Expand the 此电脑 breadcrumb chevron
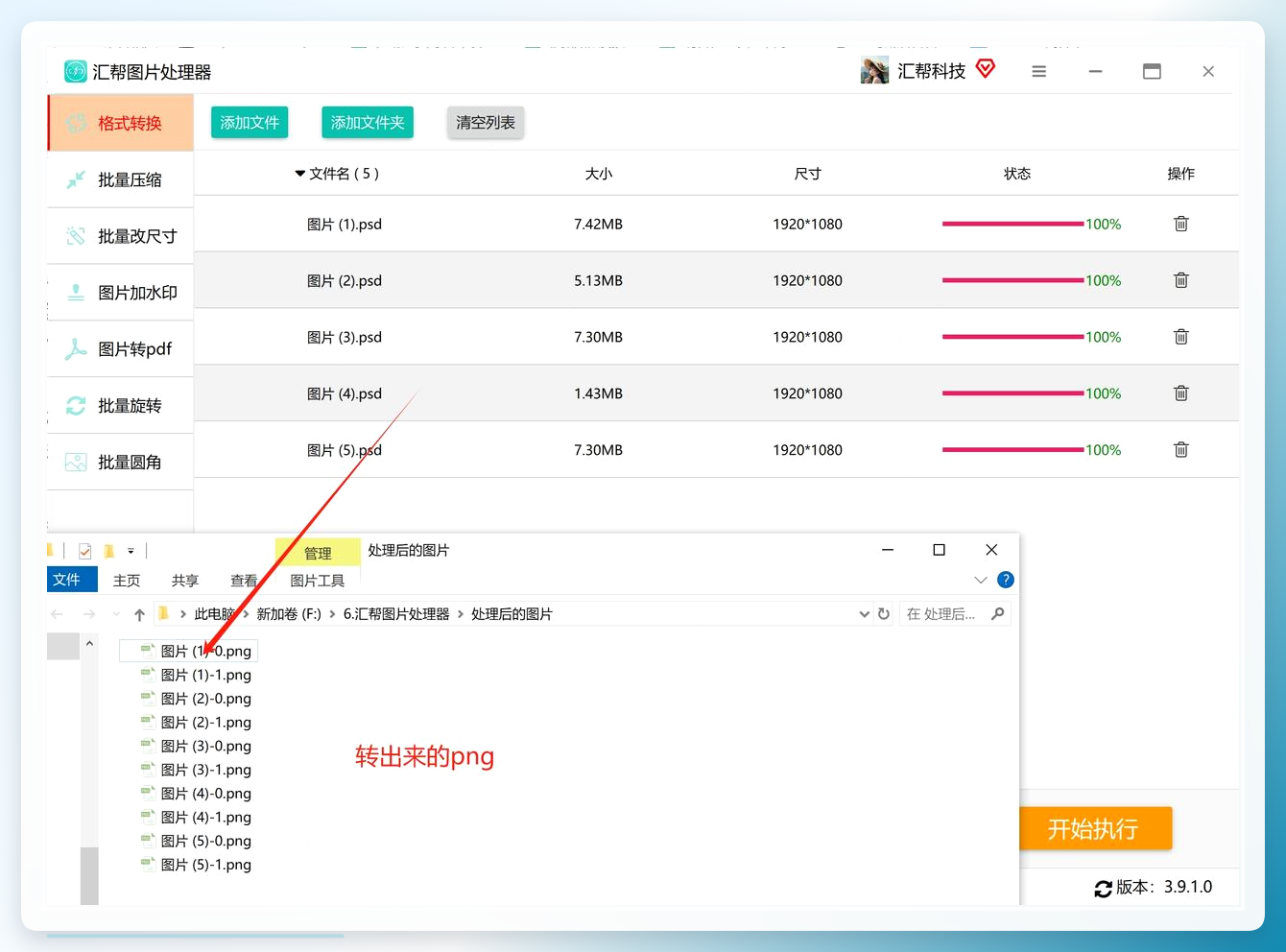1286x952 pixels. point(247,614)
